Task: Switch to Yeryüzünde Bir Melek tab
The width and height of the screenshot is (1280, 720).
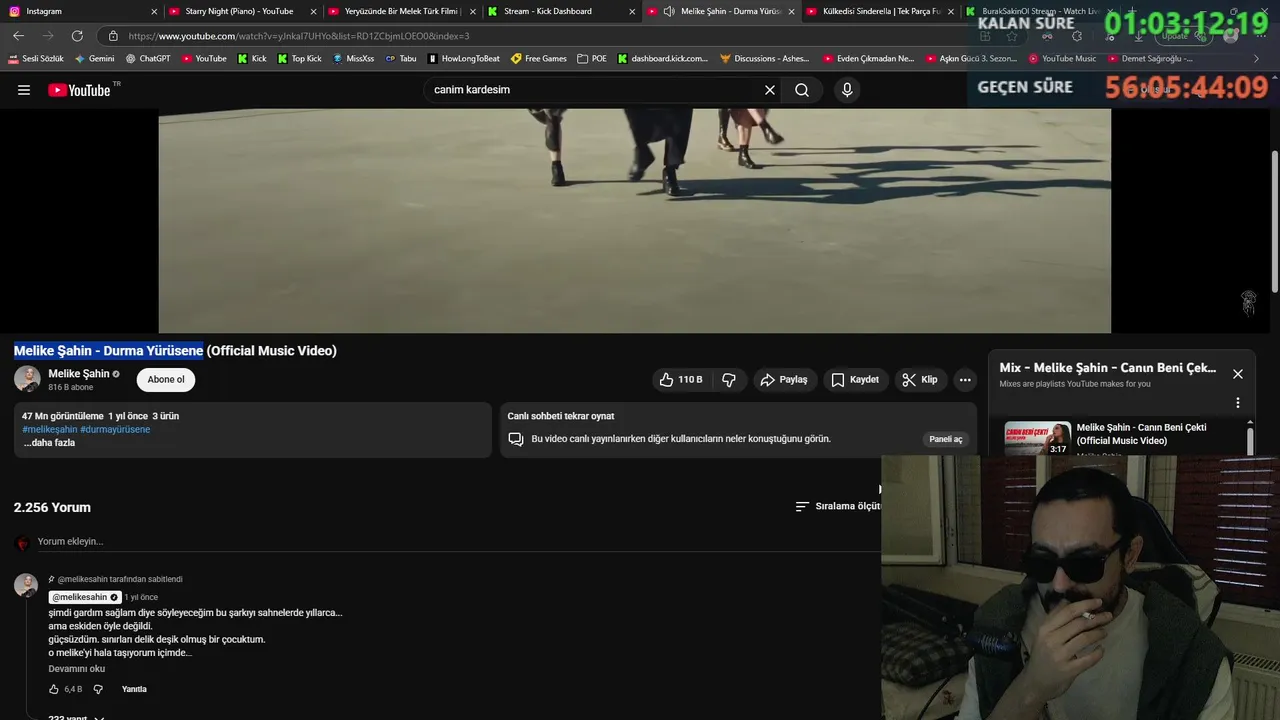Action: point(400,11)
